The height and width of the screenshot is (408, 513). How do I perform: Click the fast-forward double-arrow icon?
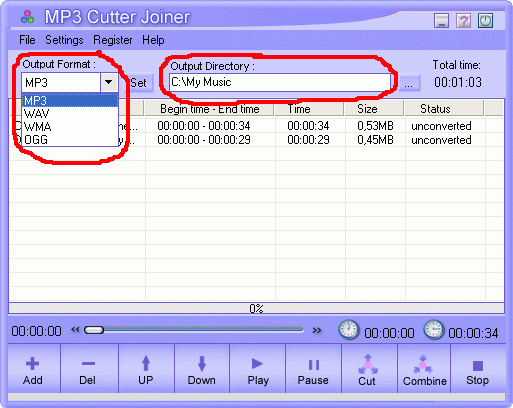(317, 330)
